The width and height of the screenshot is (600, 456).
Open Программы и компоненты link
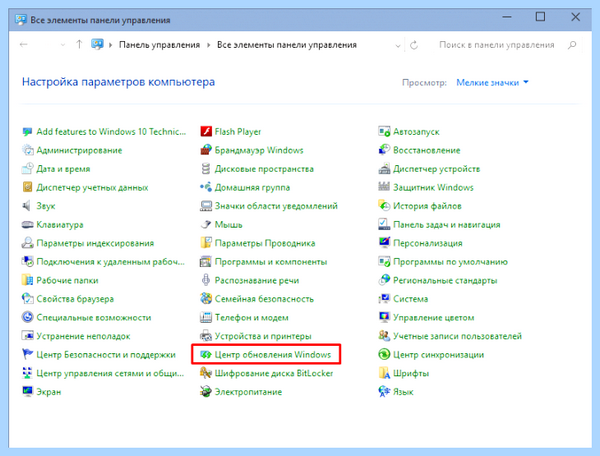[271, 262]
